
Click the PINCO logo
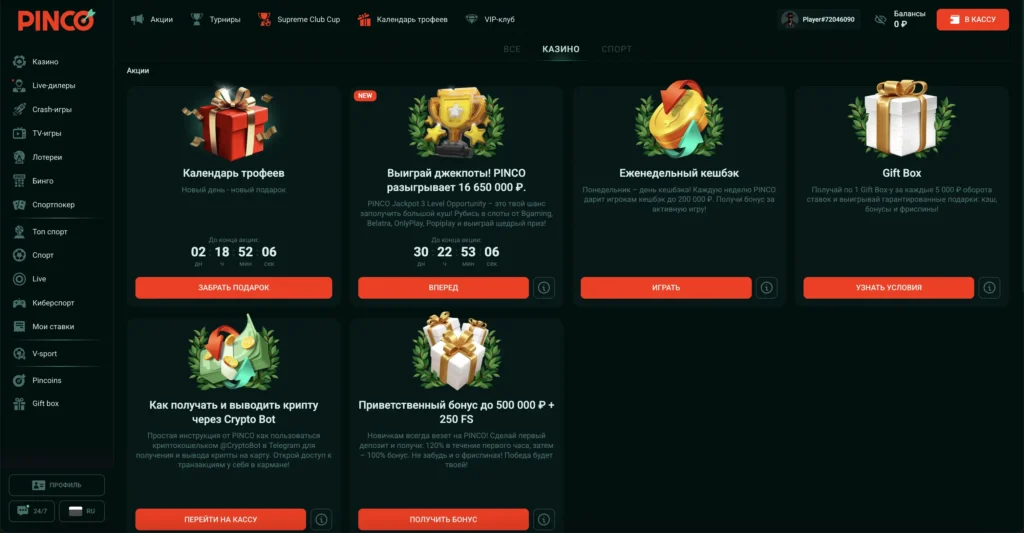(56, 20)
